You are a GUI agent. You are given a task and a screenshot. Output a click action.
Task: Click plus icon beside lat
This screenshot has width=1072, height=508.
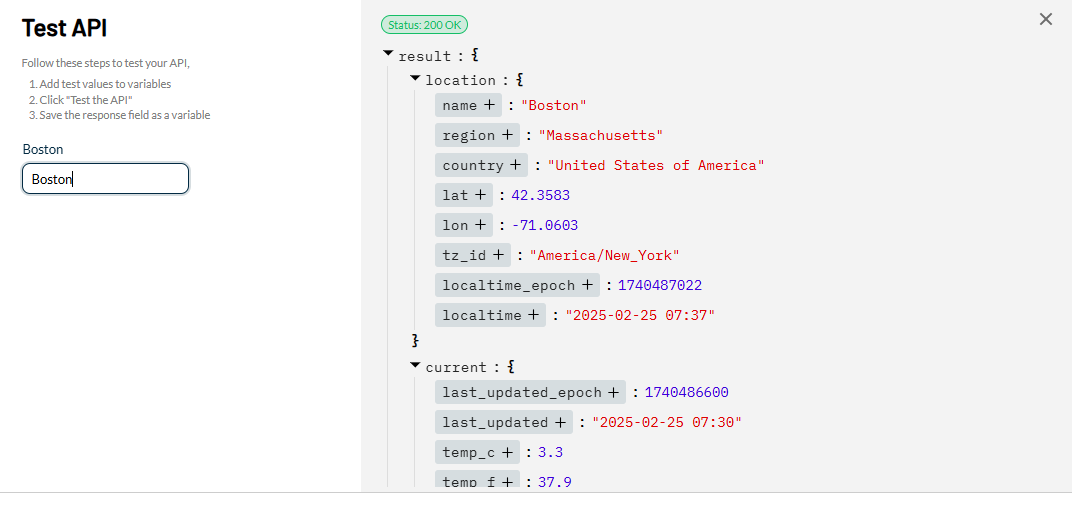(480, 196)
